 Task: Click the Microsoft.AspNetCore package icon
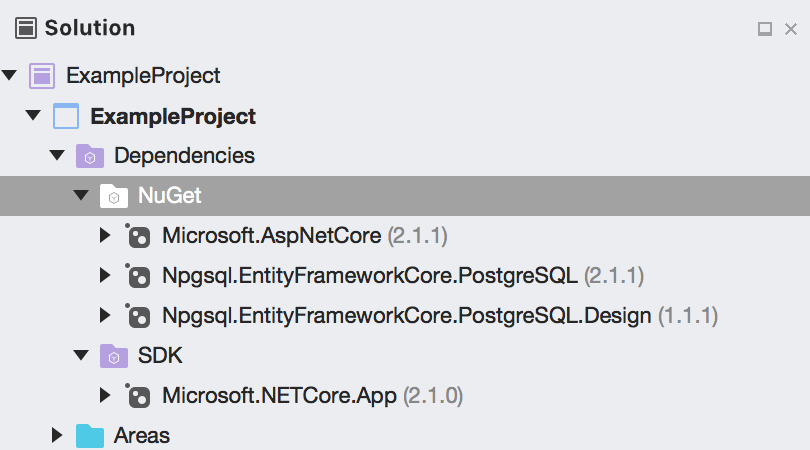point(138,236)
